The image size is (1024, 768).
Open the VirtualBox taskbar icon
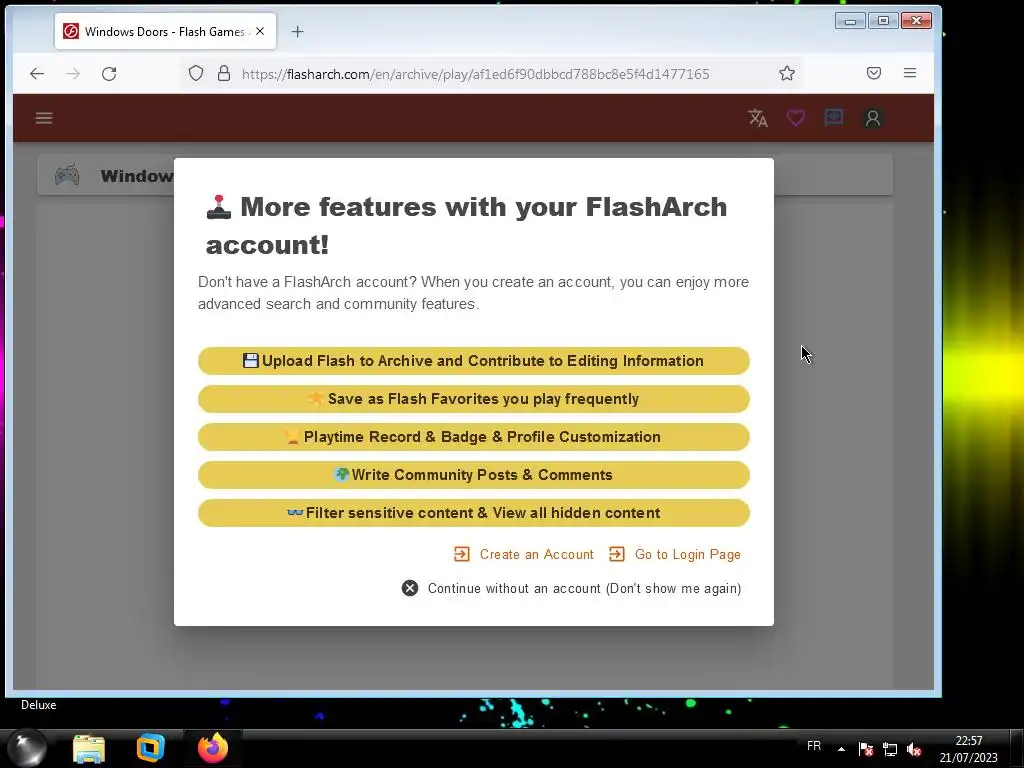(x=150, y=748)
